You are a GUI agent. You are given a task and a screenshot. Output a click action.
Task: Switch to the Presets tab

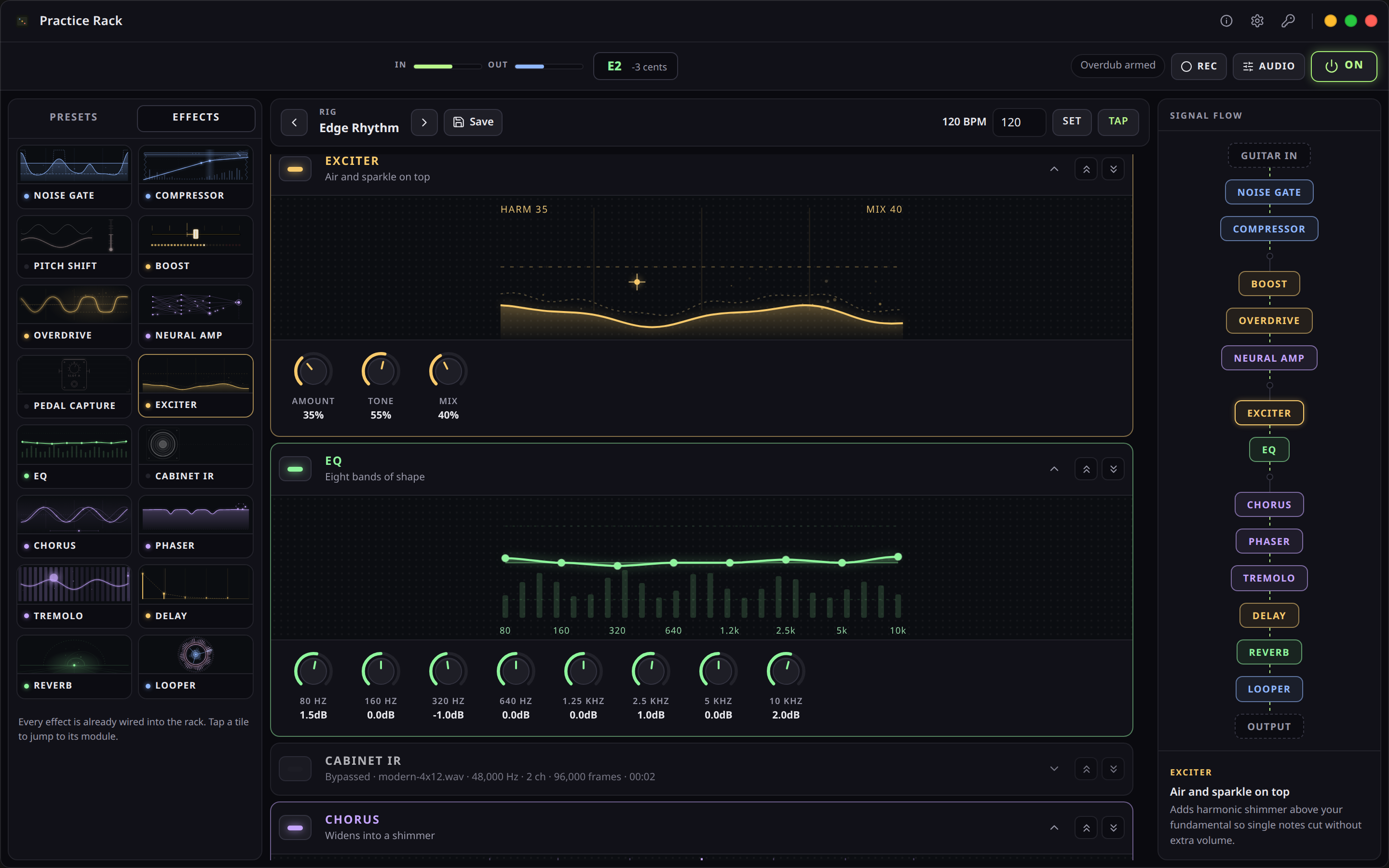(73, 117)
